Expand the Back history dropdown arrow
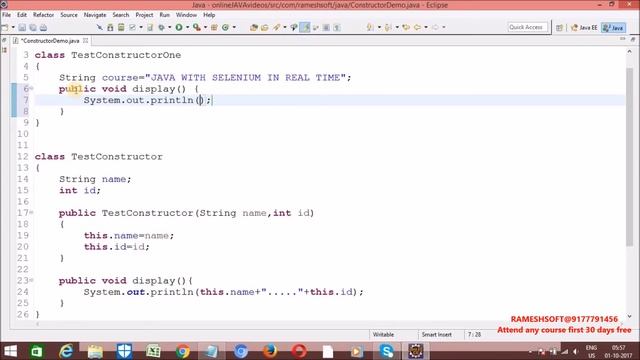The width and height of the screenshot is (640, 360). click(x=426, y=27)
